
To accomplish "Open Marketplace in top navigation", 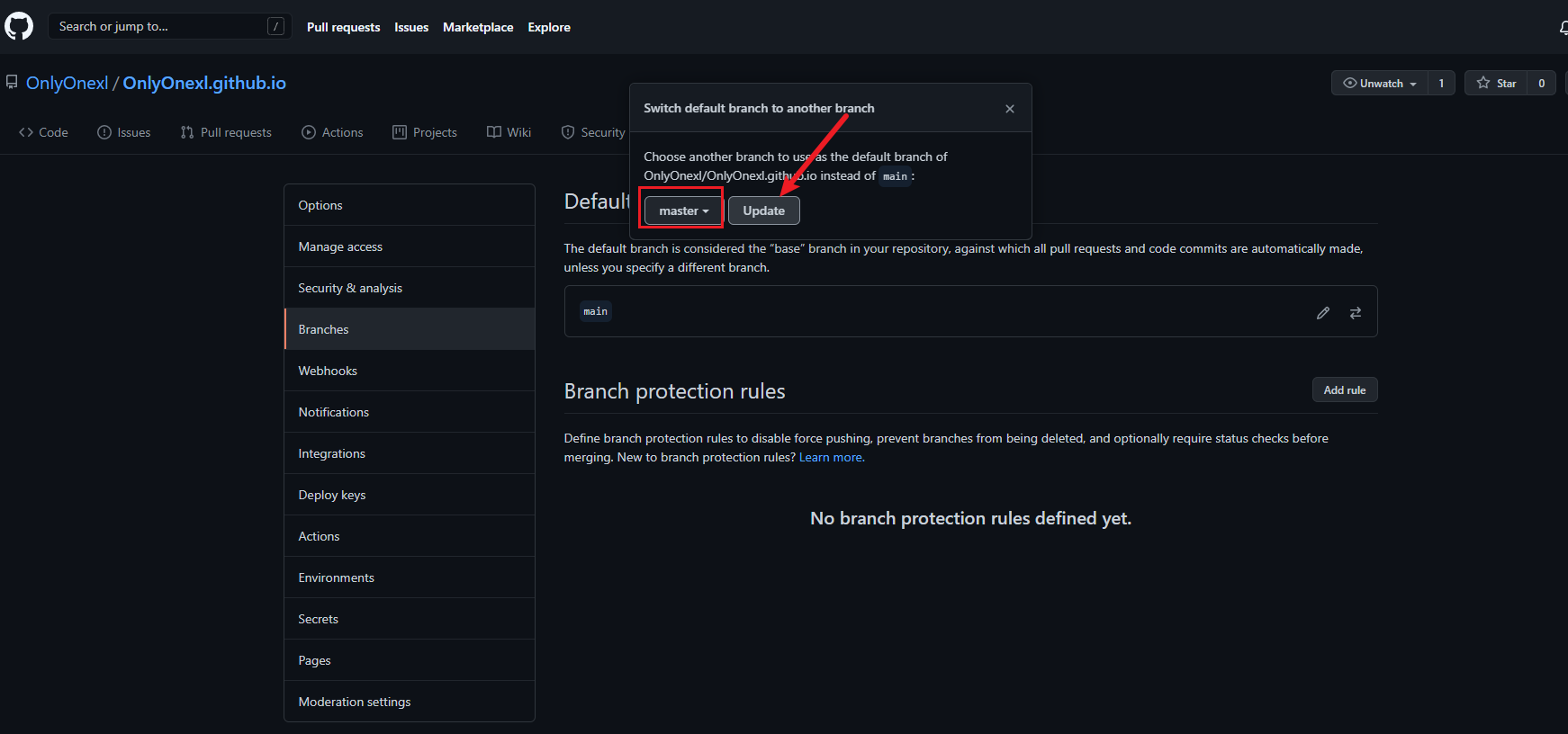I will point(478,27).
